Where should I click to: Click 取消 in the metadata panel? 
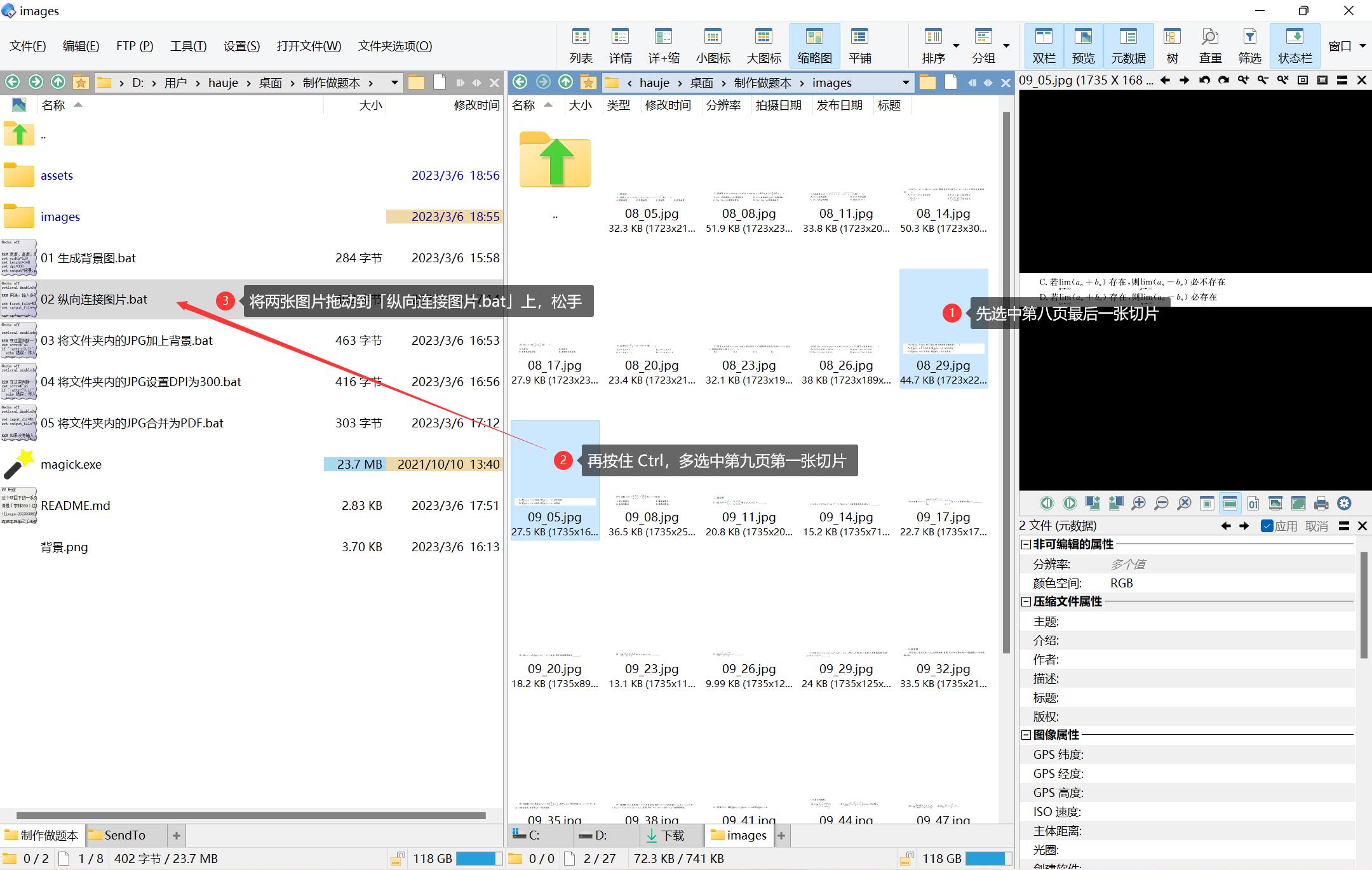pos(1317,526)
